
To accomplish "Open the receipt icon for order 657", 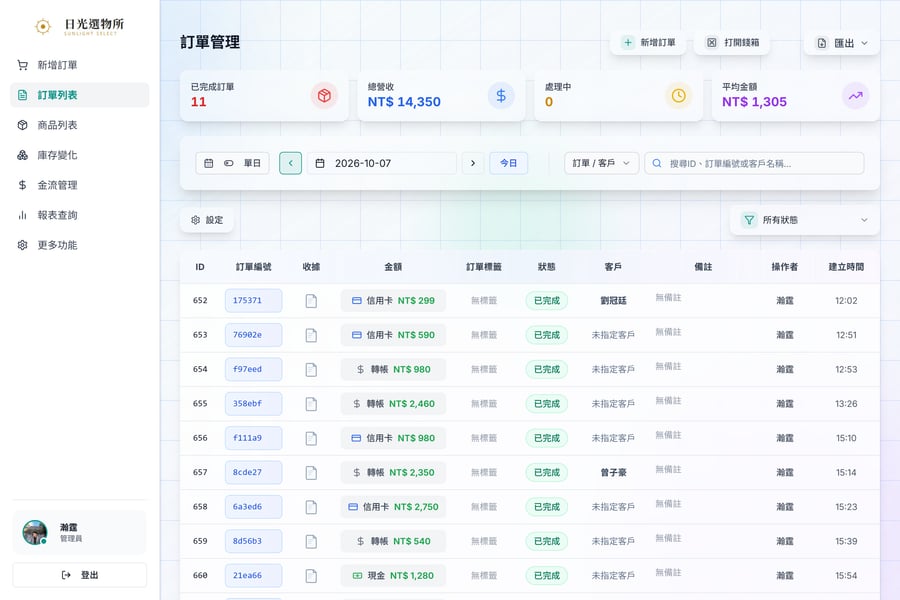I will tap(311, 473).
